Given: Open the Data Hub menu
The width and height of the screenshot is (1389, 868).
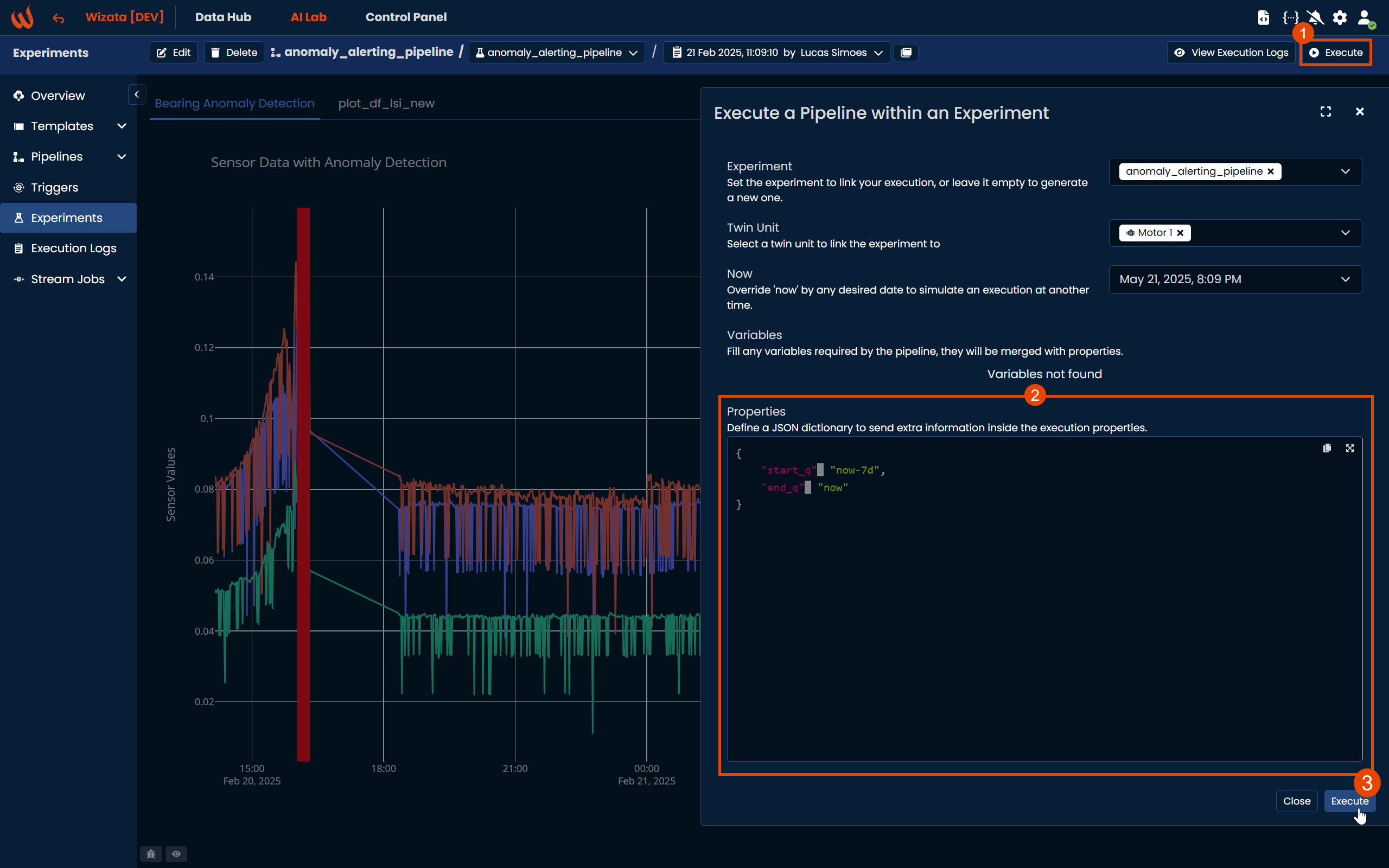Looking at the screenshot, I should tap(222, 17).
